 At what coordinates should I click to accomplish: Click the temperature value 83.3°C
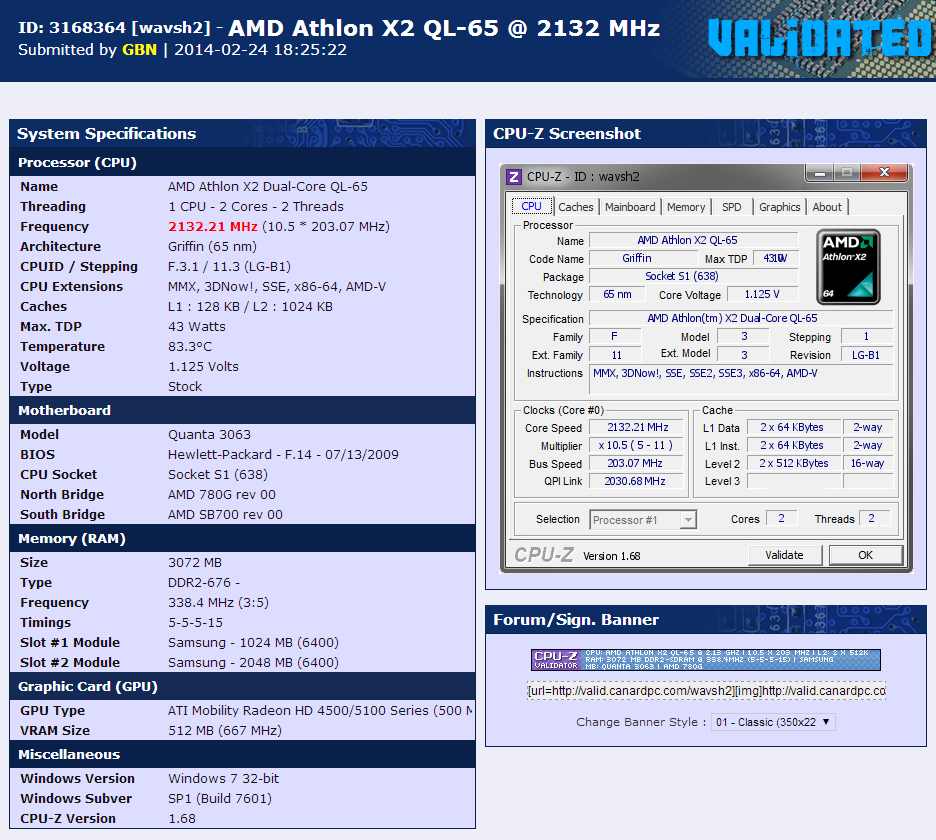click(x=190, y=347)
